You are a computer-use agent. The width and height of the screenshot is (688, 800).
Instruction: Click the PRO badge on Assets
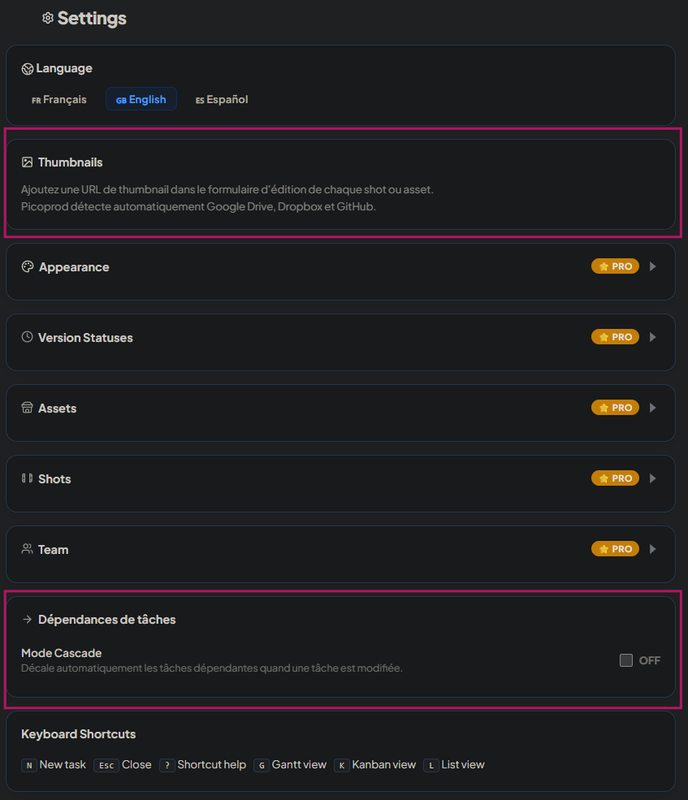tap(615, 408)
